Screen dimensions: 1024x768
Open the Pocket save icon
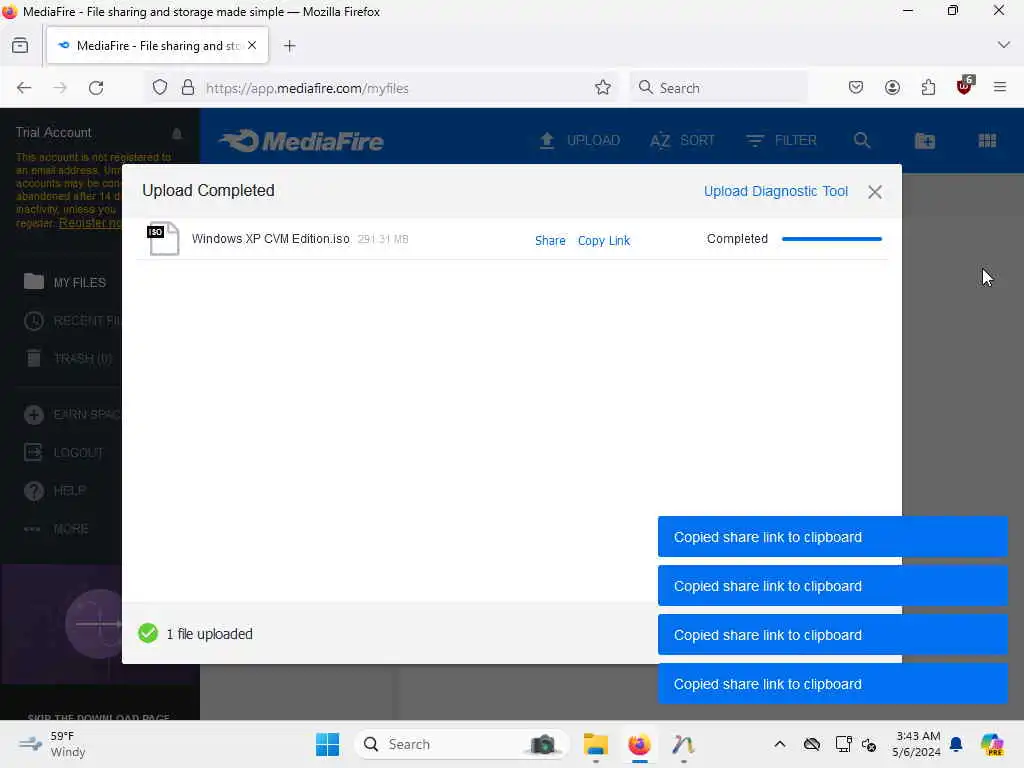point(856,88)
